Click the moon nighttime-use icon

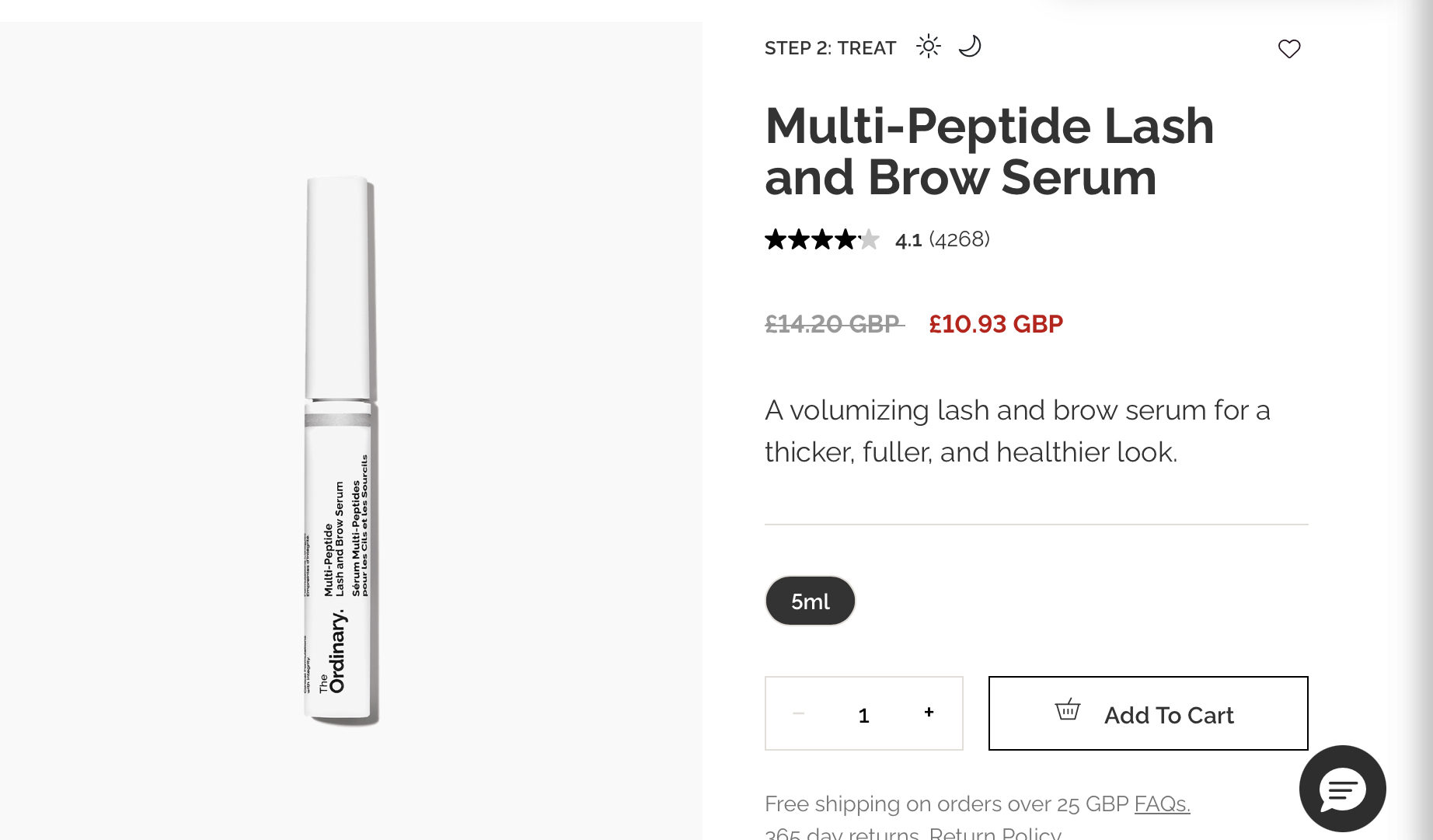(x=970, y=47)
